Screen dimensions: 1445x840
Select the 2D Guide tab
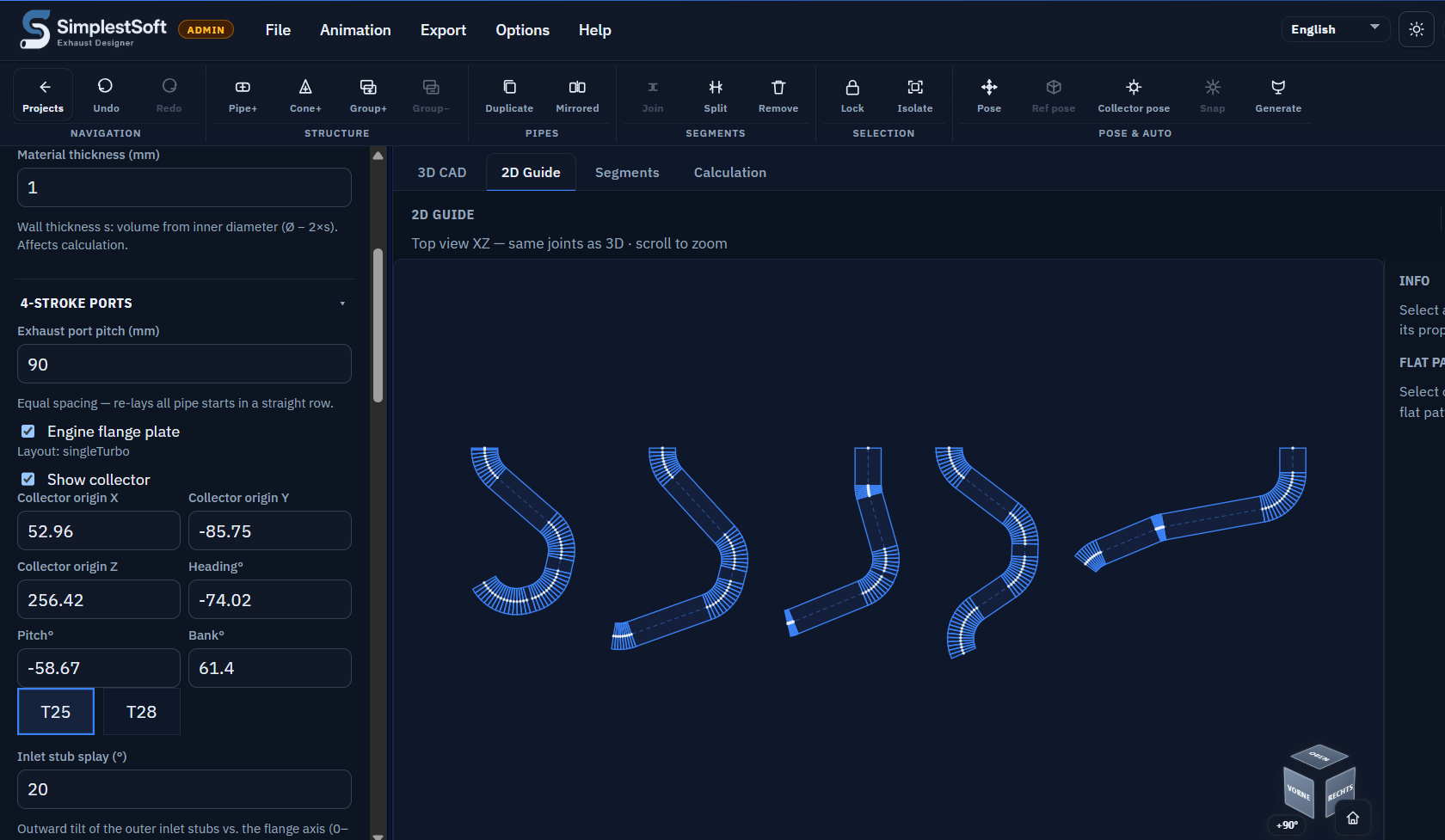coord(531,173)
